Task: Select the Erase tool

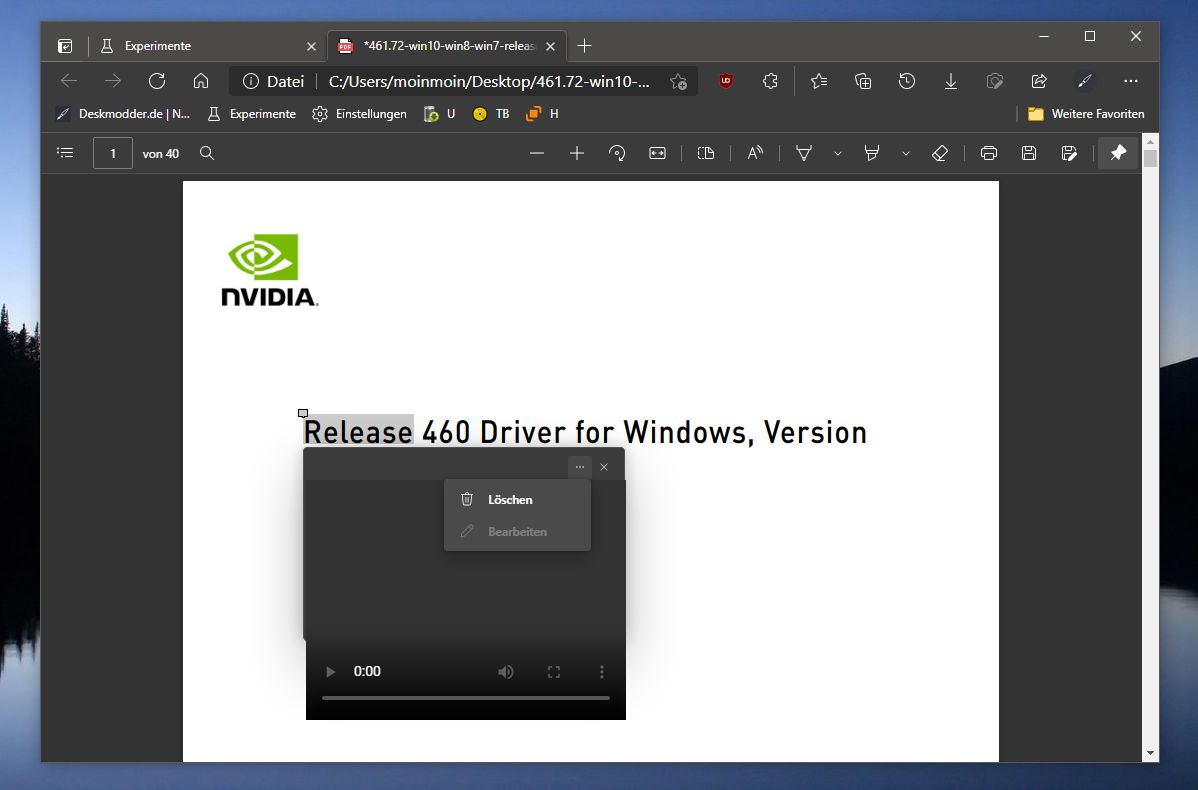Action: tap(940, 153)
